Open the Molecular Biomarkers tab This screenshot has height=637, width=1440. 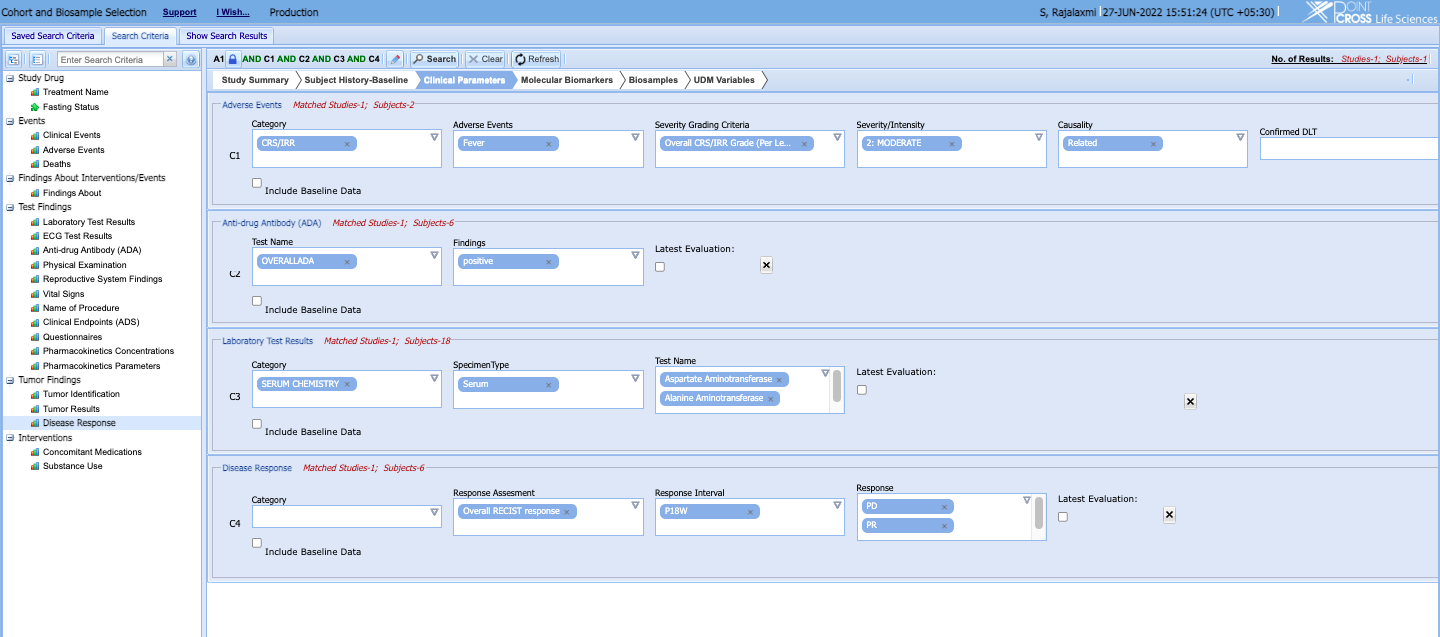(568, 79)
